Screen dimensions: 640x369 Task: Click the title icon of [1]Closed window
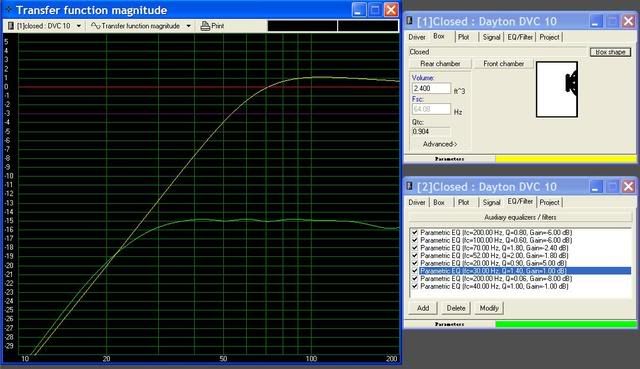click(409, 21)
